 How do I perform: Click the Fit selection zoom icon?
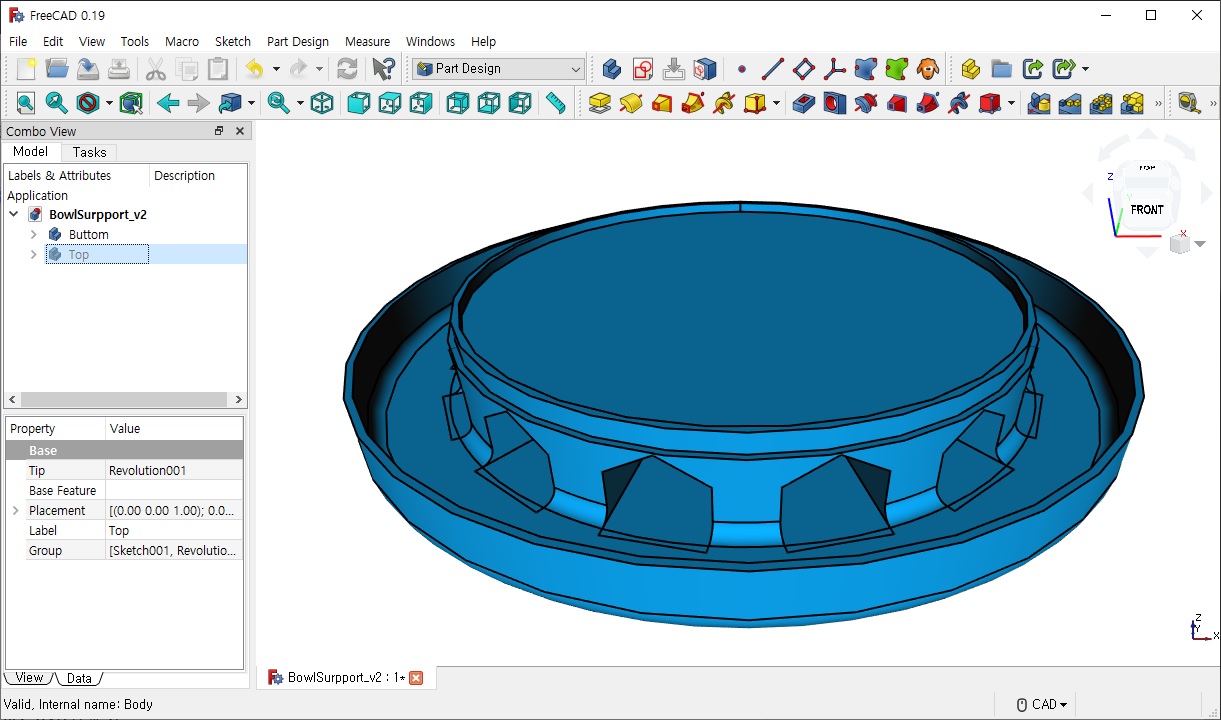tap(56, 103)
